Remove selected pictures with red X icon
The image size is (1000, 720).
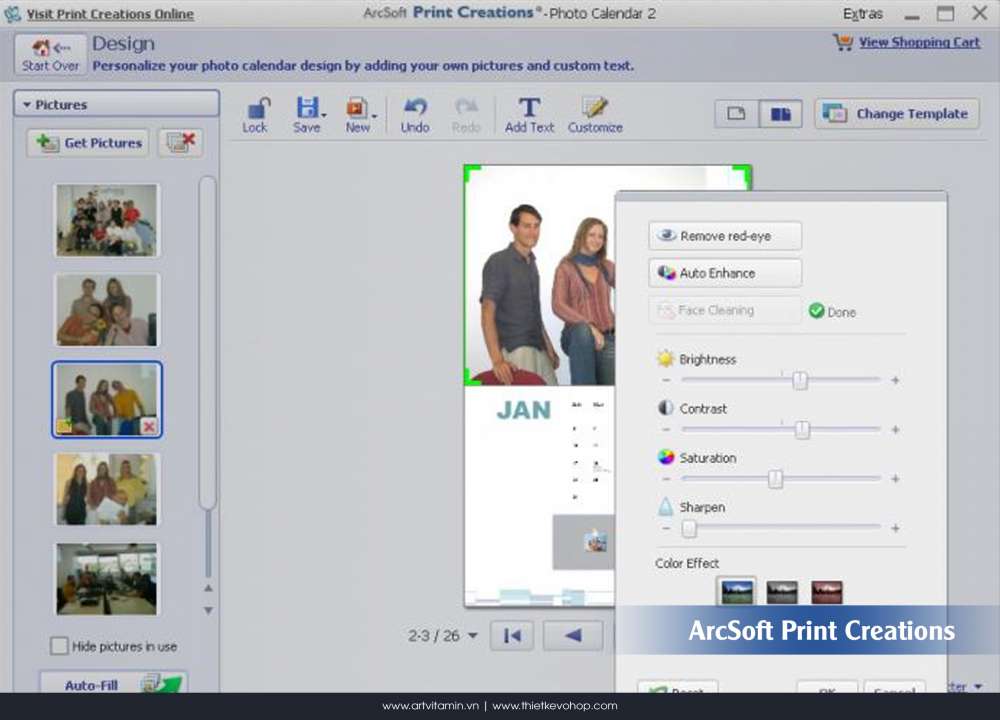(x=181, y=143)
